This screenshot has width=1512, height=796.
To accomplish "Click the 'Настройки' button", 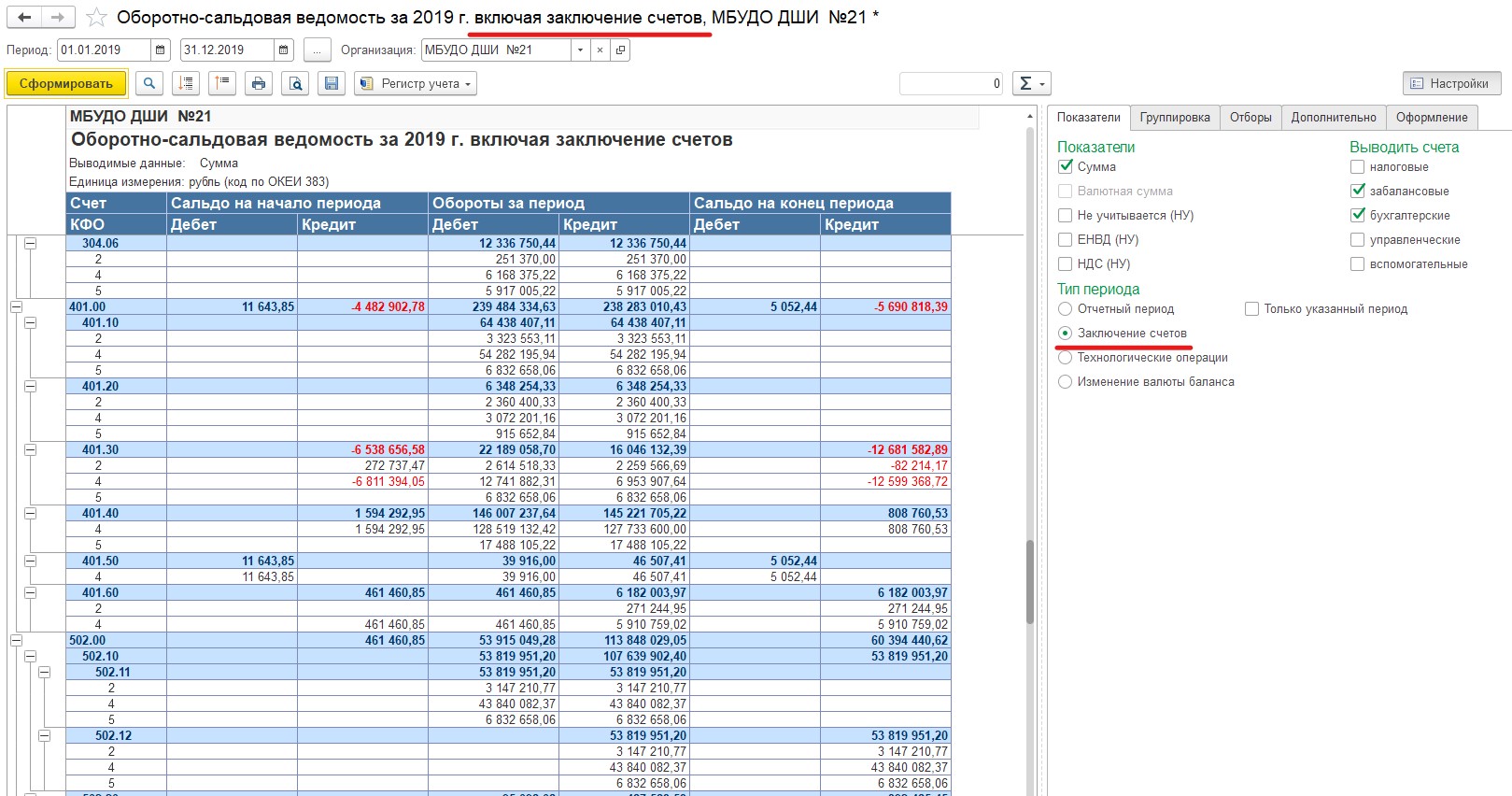I will pyautogui.click(x=1450, y=84).
